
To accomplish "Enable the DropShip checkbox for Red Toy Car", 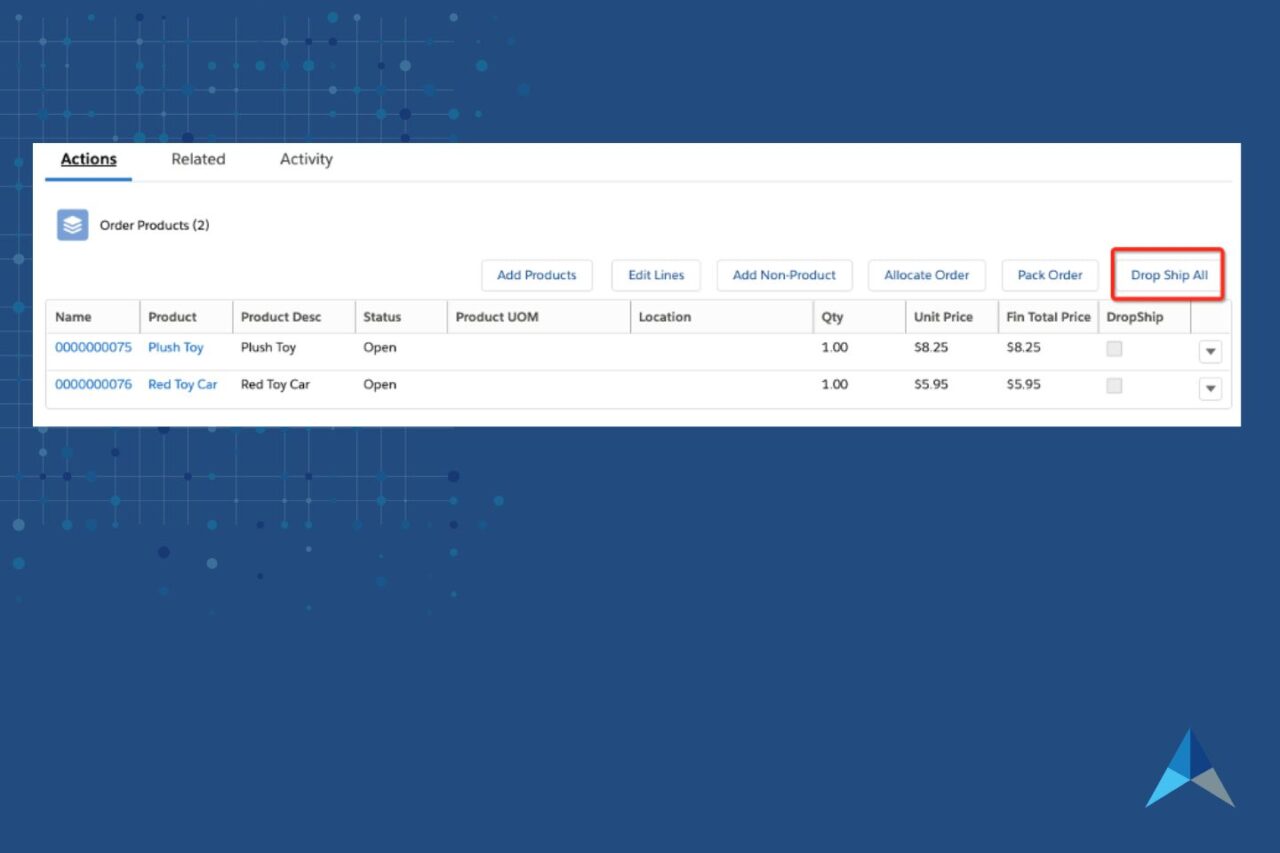I will click(1114, 384).
